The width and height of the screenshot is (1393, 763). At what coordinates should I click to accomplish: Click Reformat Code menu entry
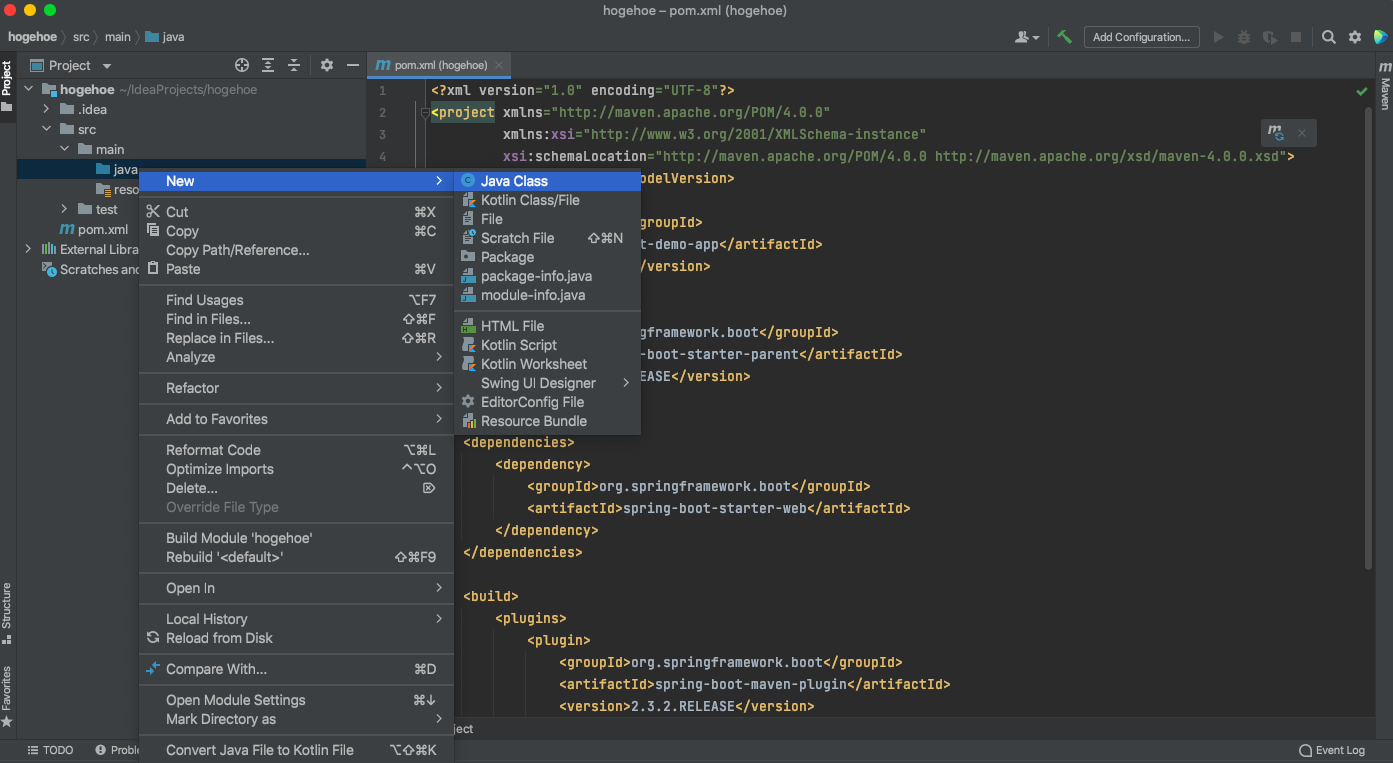coord(296,450)
